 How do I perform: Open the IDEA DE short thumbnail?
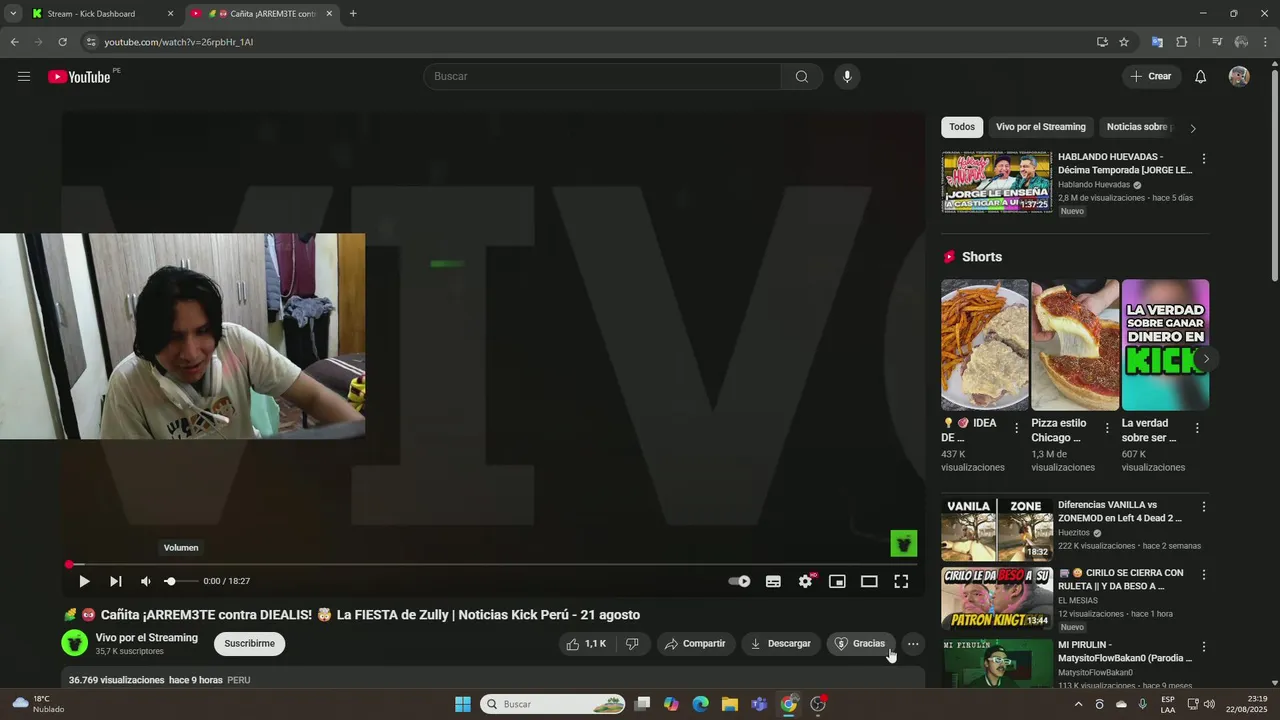tap(985, 345)
